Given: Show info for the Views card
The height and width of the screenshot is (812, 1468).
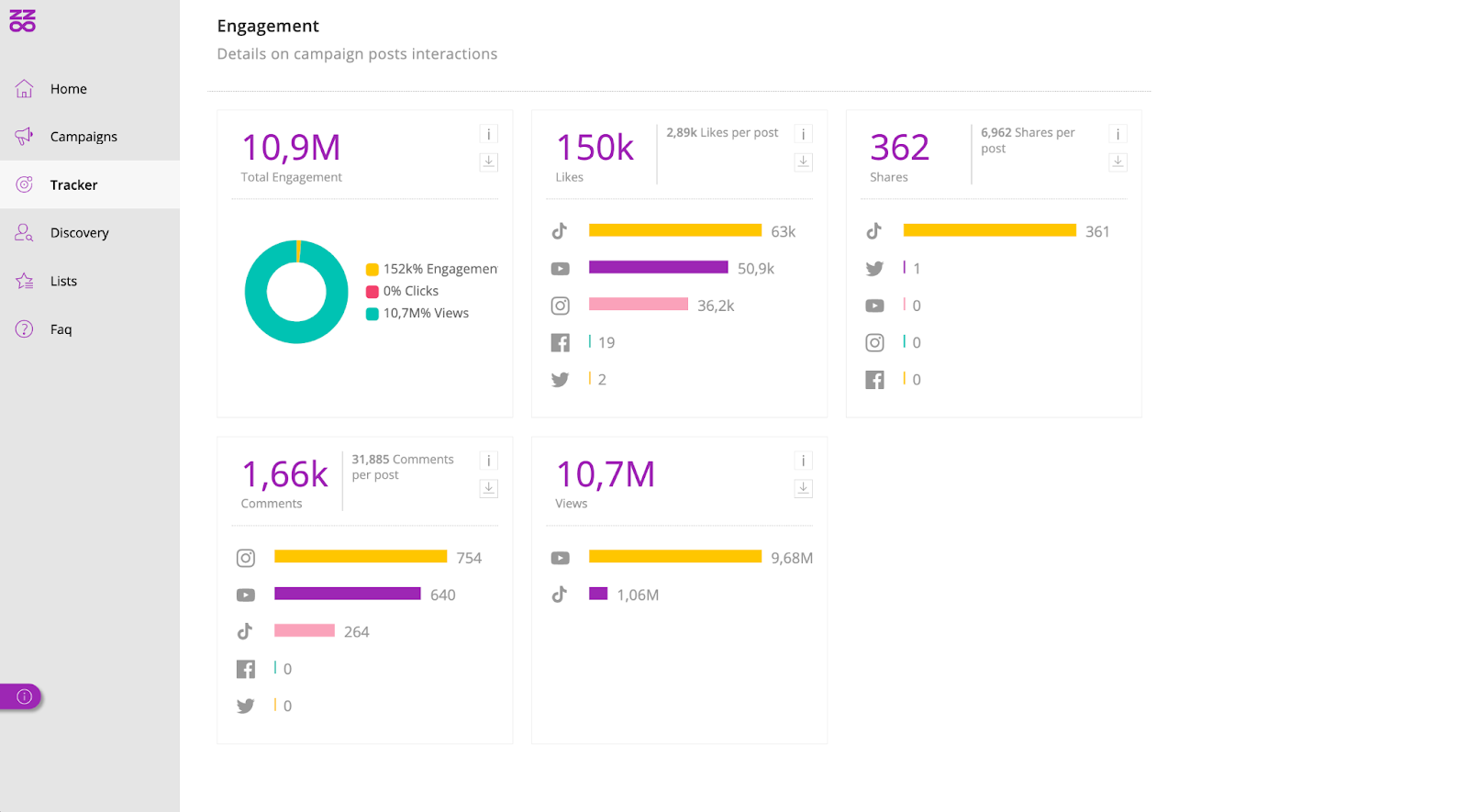Looking at the screenshot, I should (x=803, y=461).
